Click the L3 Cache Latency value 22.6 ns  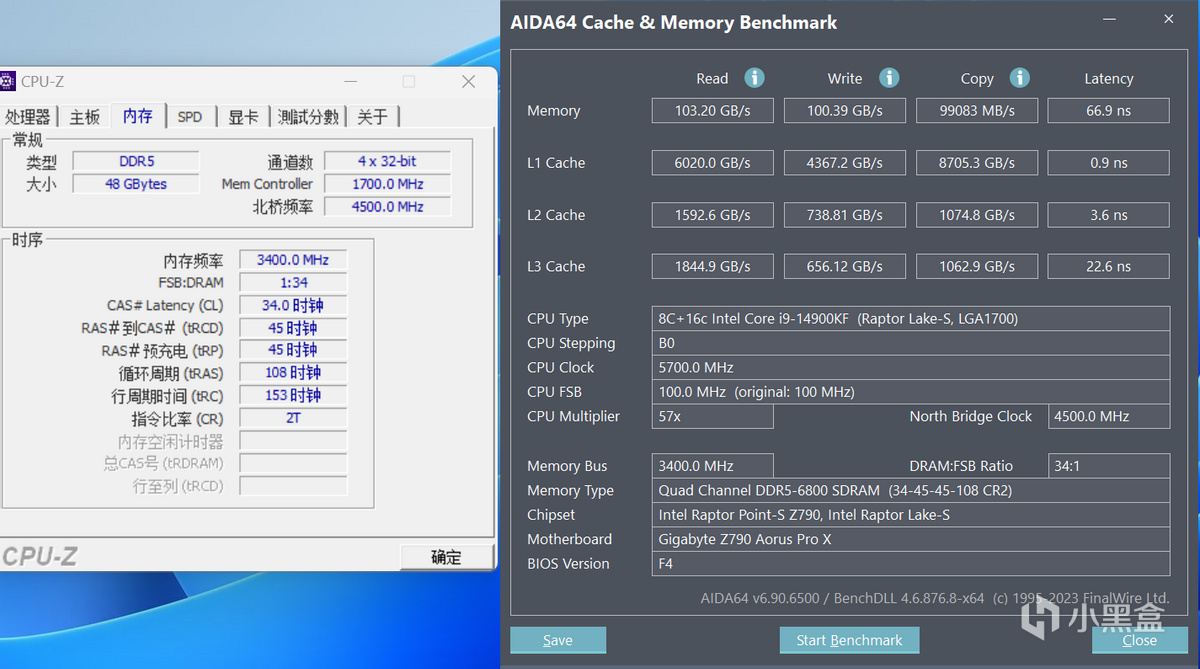coord(1108,266)
